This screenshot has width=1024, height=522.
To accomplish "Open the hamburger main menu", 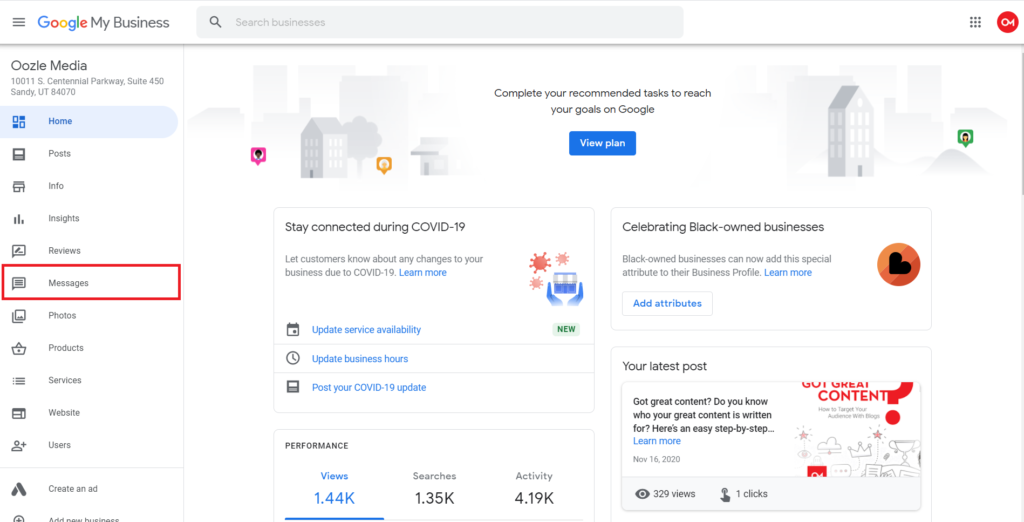I will 19,22.
